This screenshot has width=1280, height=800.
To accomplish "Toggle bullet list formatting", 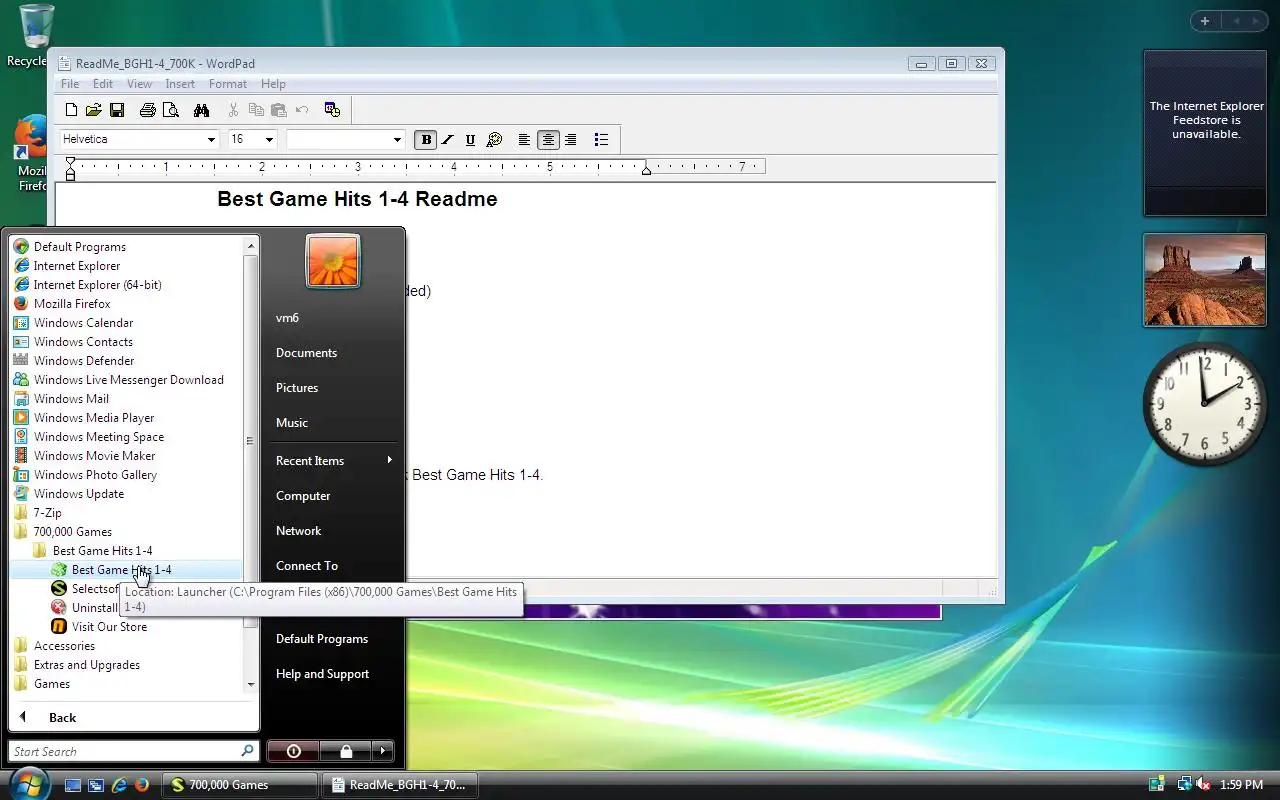I will (601, 140).
